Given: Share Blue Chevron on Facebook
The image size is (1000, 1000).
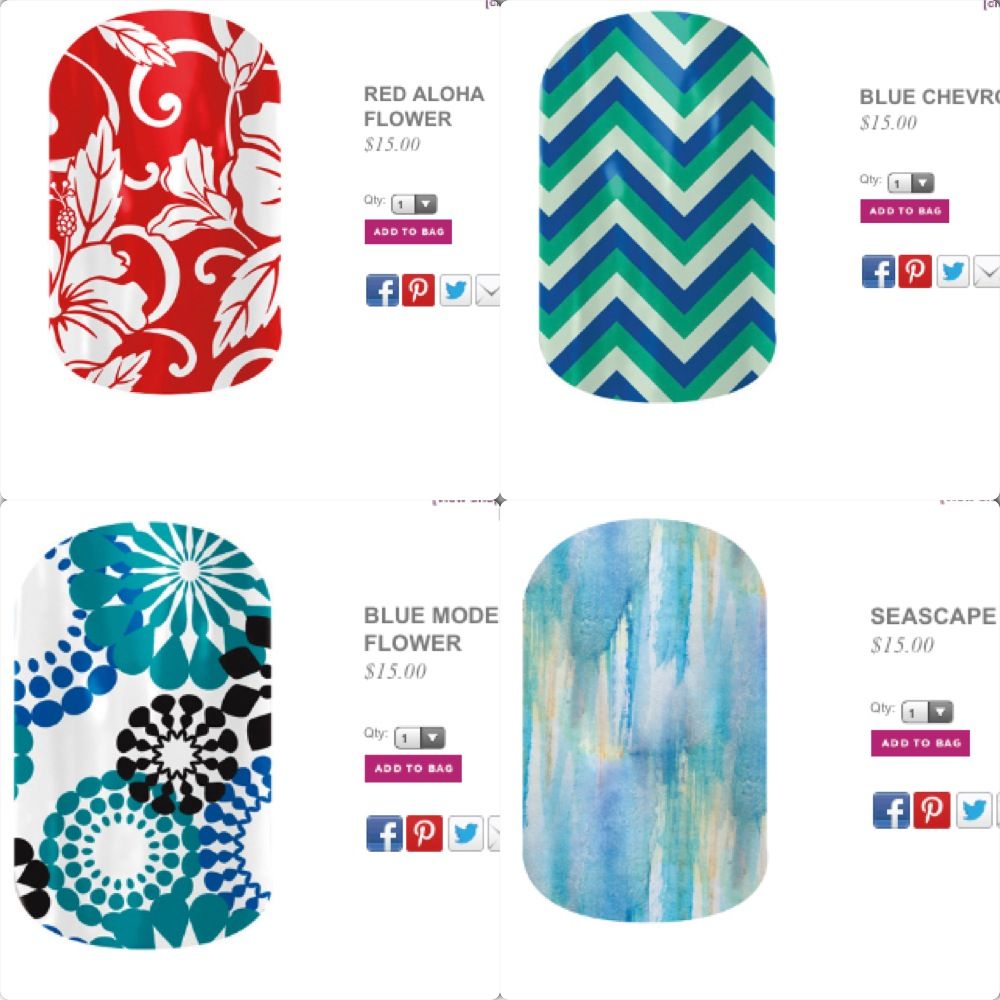Looking at the screenshot, I should (x=878, y=271).
